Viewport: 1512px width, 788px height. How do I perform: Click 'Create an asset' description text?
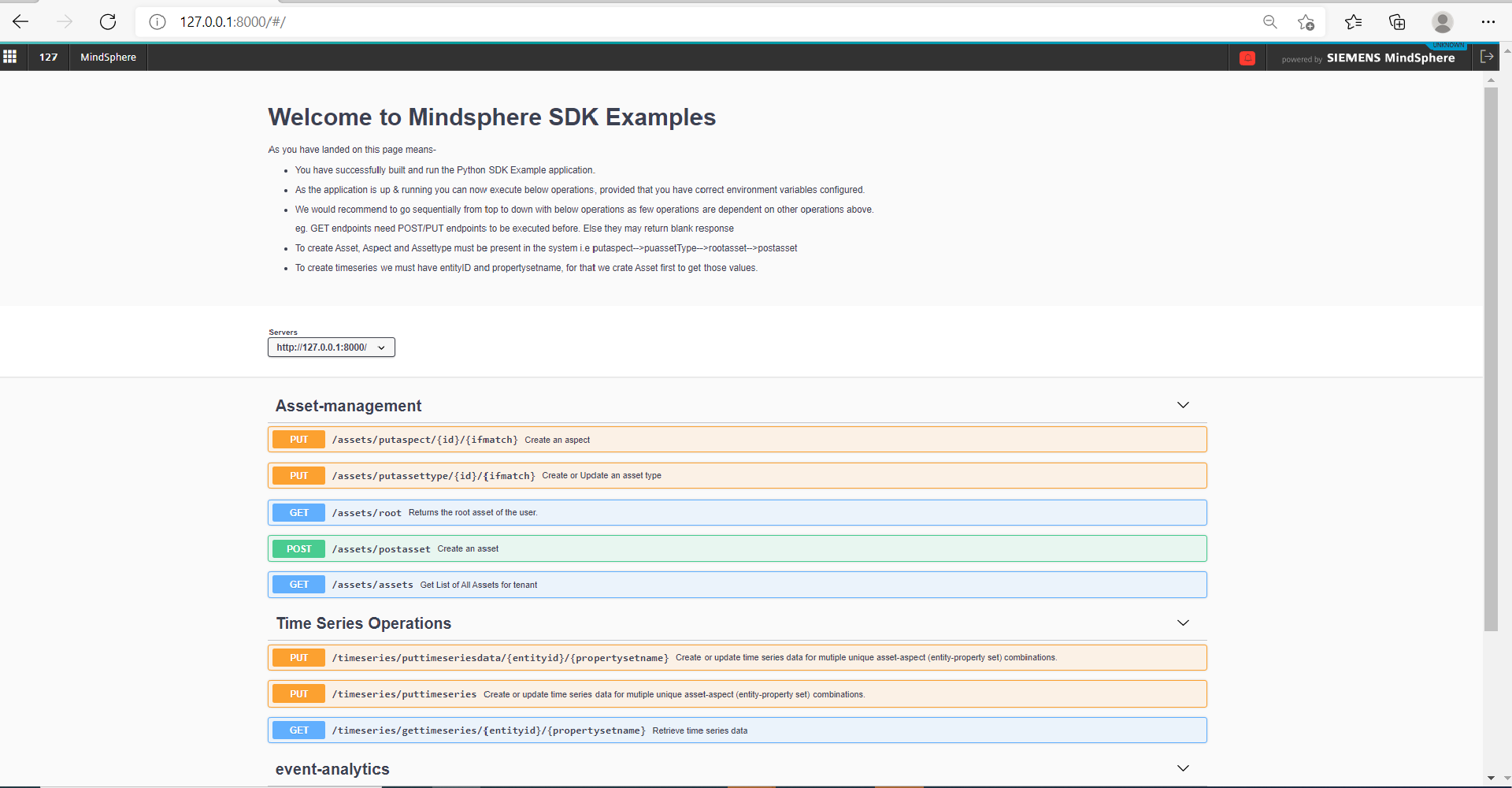tap(468, 548)
